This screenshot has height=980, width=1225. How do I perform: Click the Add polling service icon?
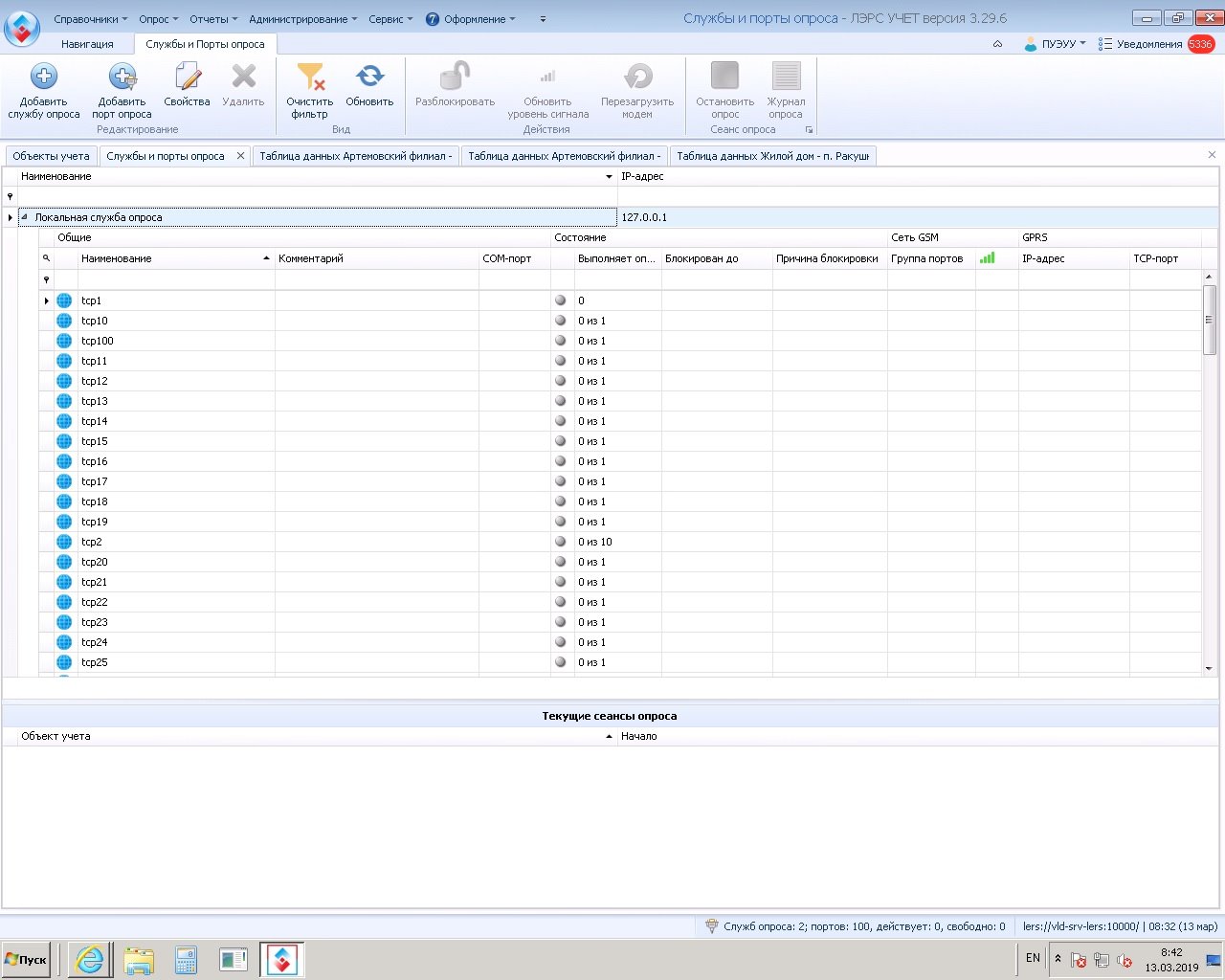[x=44, y=77]
